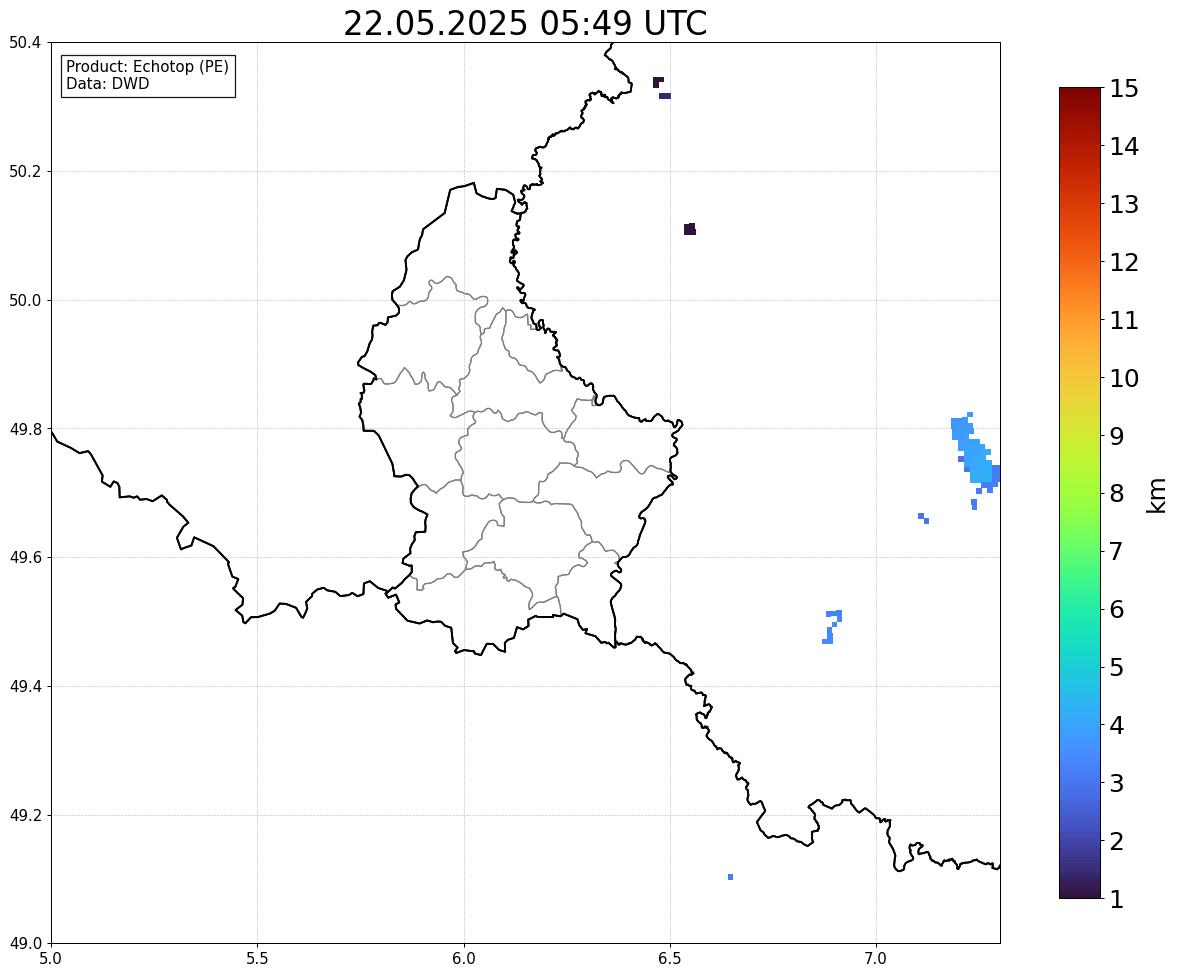Click the y-axis label '49.8'
Screen dimensions: 1178x976
(x=25, y=429)
